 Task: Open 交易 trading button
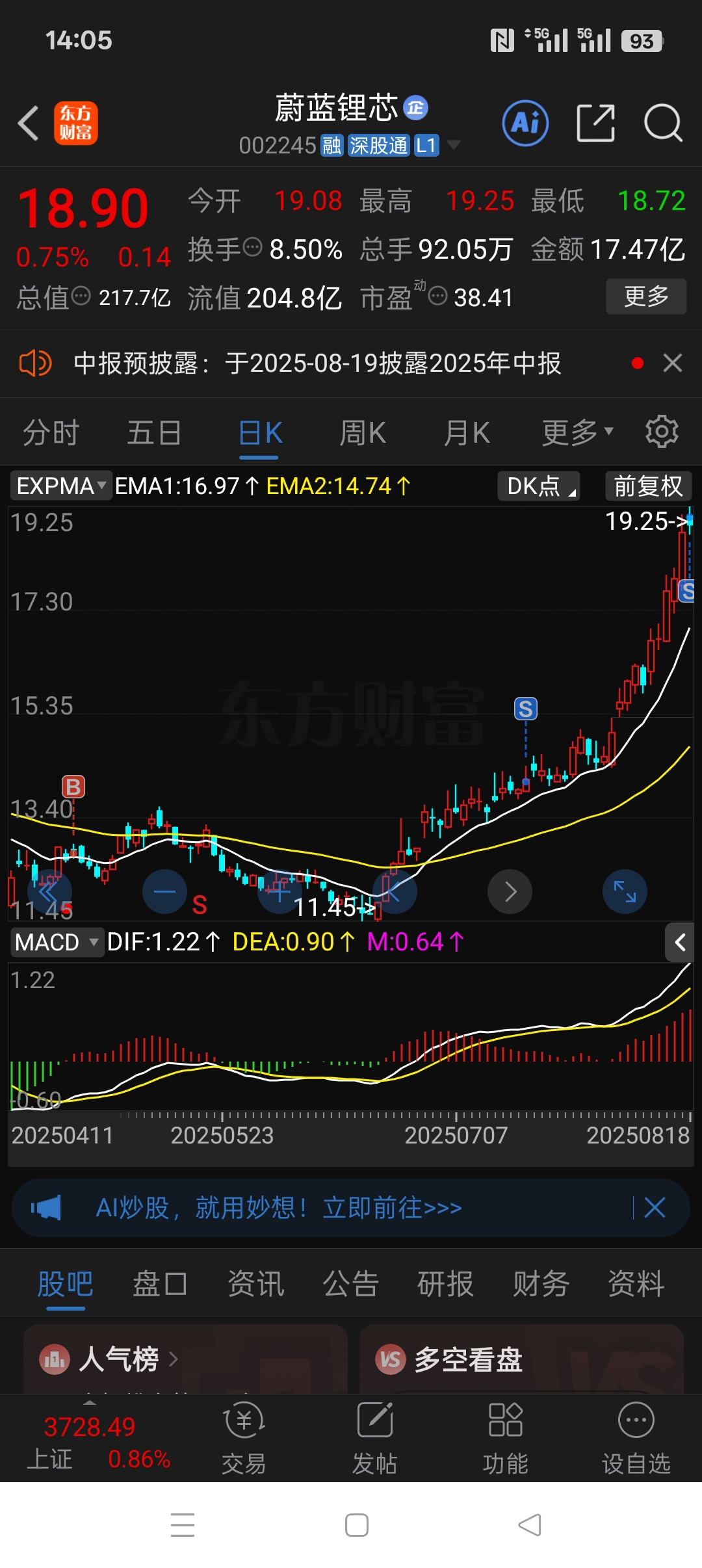(x=244, y=1438)
